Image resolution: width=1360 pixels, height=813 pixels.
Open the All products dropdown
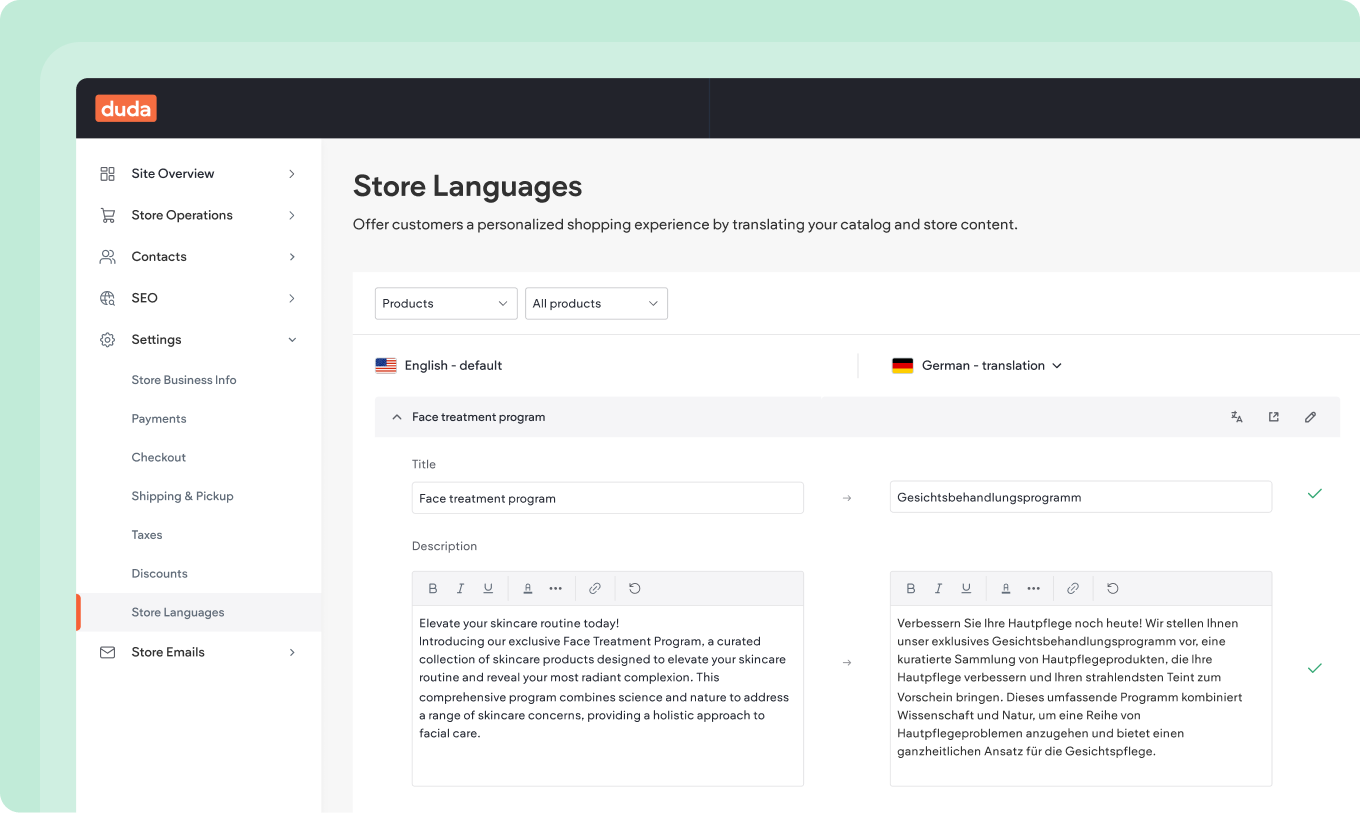point(596,303)
